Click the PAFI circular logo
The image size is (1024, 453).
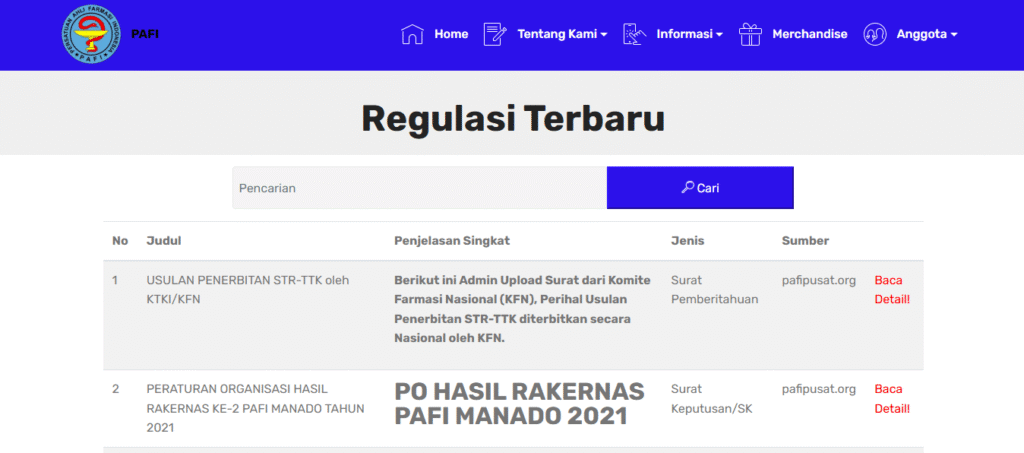[92, 35]
